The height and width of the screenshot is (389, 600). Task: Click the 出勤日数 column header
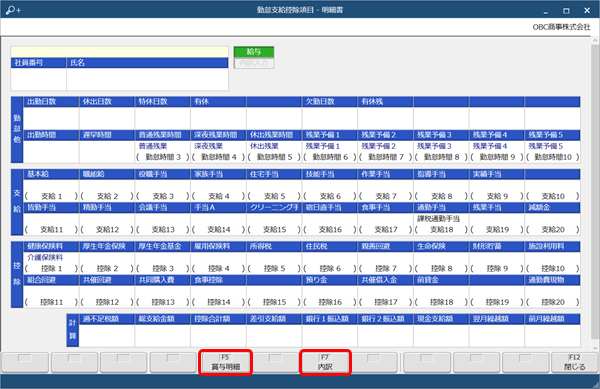point(51,102)
